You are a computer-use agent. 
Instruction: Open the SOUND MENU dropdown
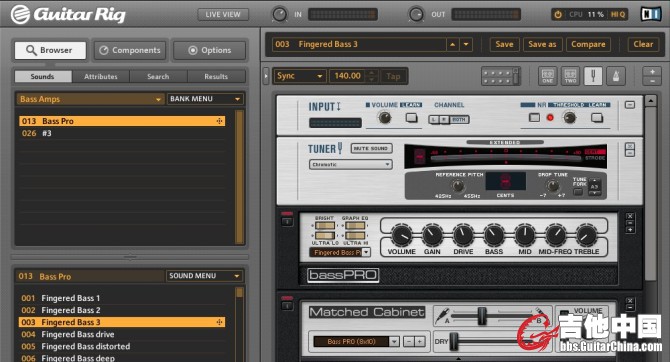coord(205,276)
